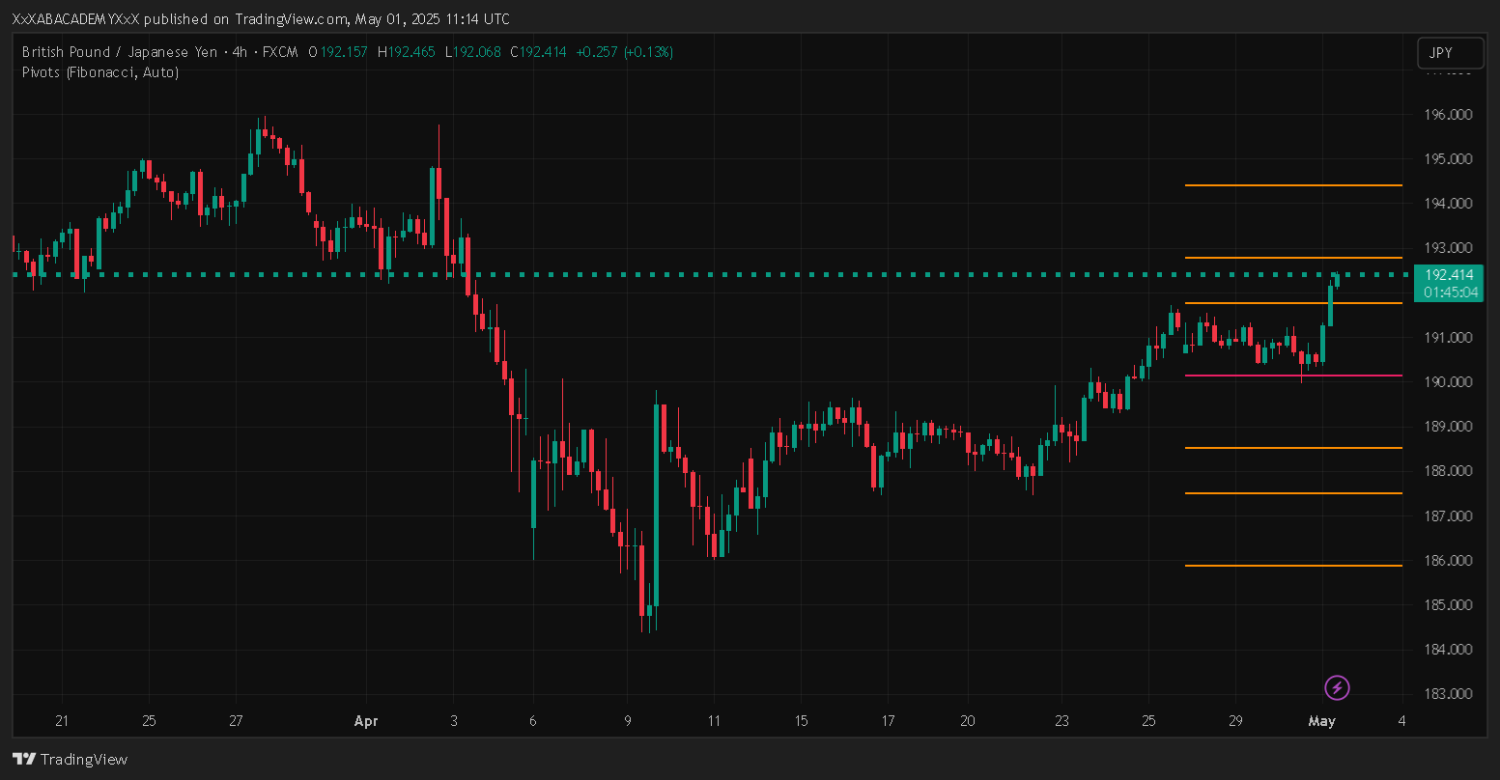Click the 01:45:04 candle countdown timer
The width and height of the screenshot is (1500, 780).
[1449, 292]
